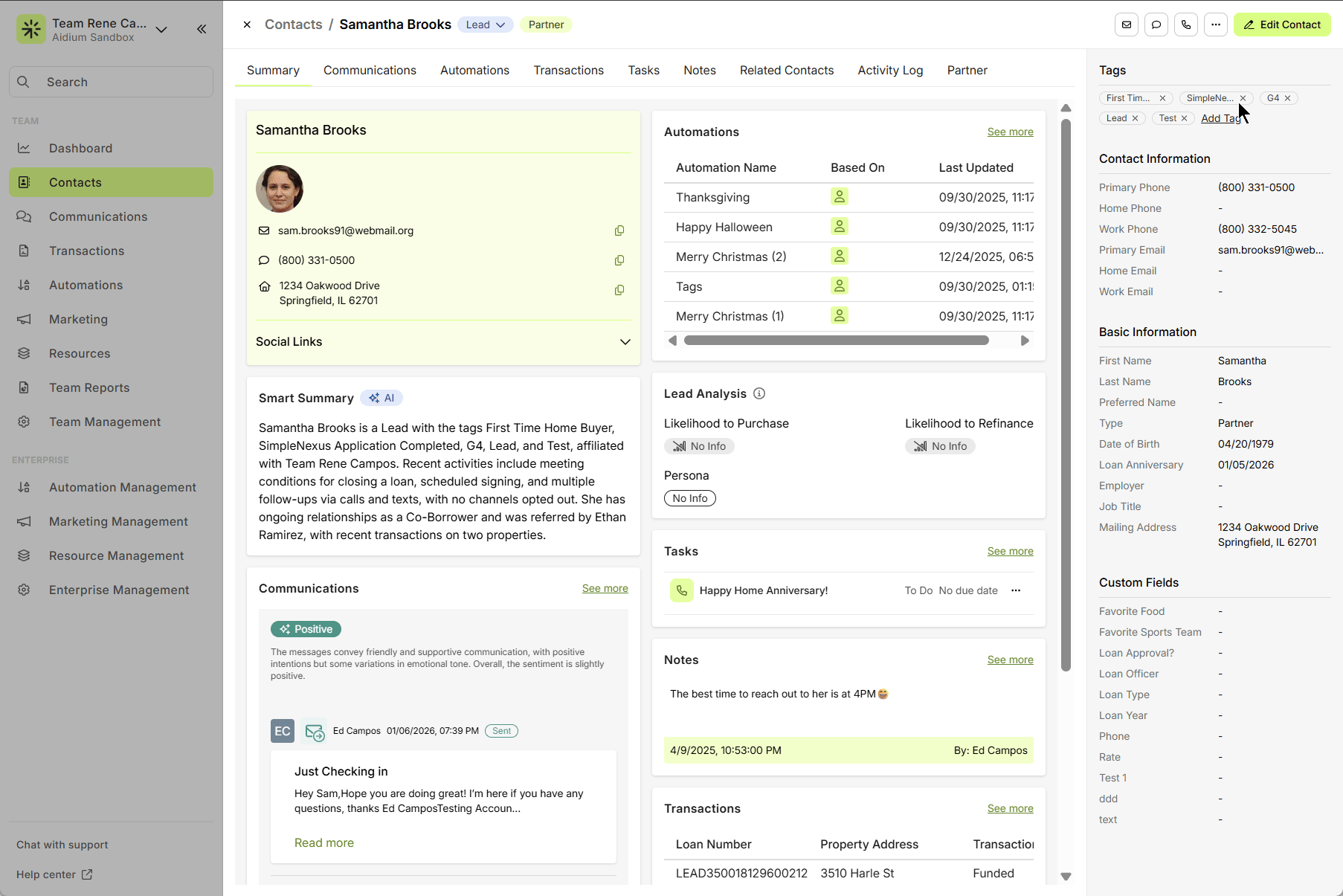Click the Edit Contact button
This screenshot has width=1343, height=896.
pos(1282,25)
